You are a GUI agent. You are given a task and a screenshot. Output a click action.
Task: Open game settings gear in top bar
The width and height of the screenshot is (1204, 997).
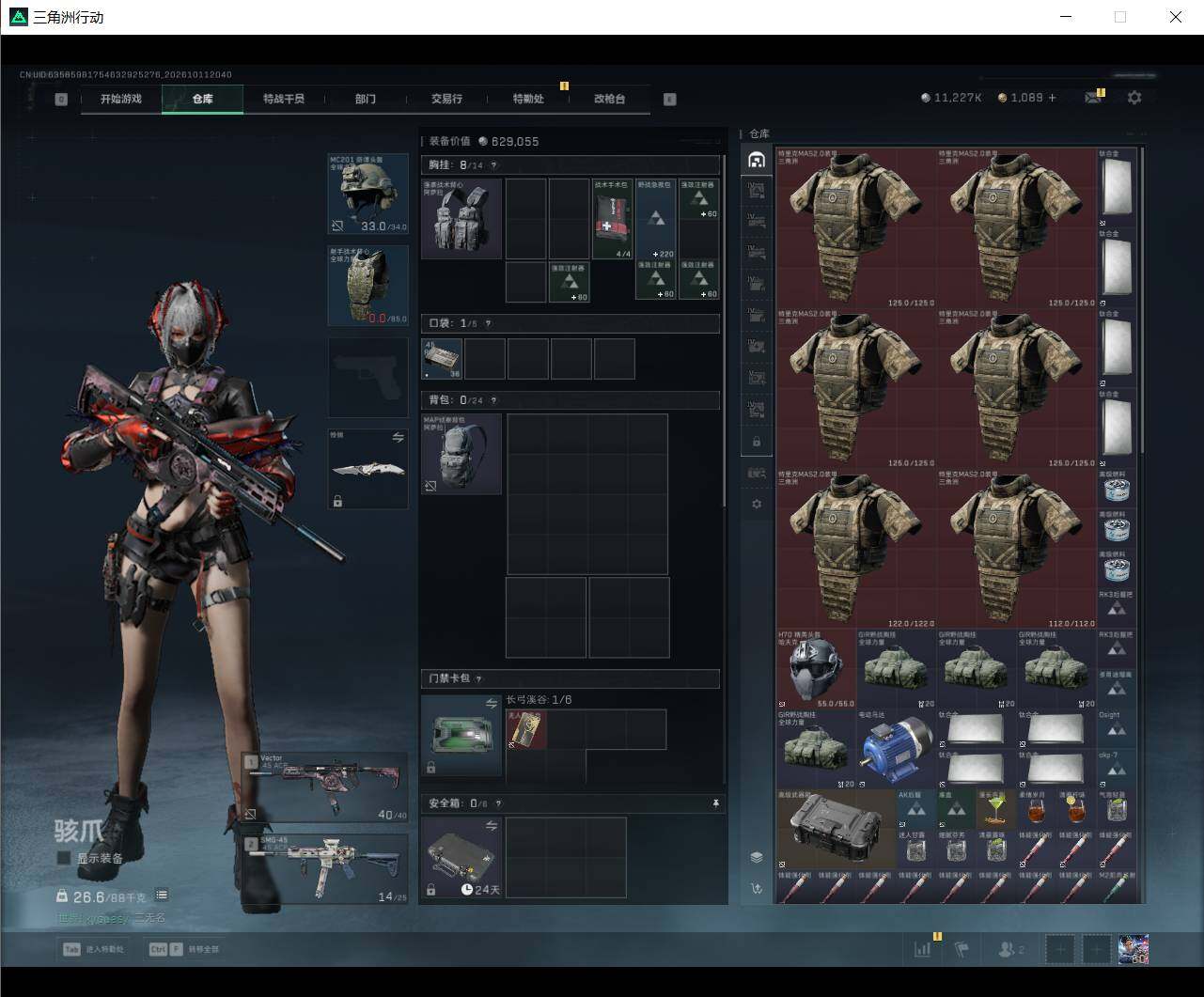click(1134, 98)
